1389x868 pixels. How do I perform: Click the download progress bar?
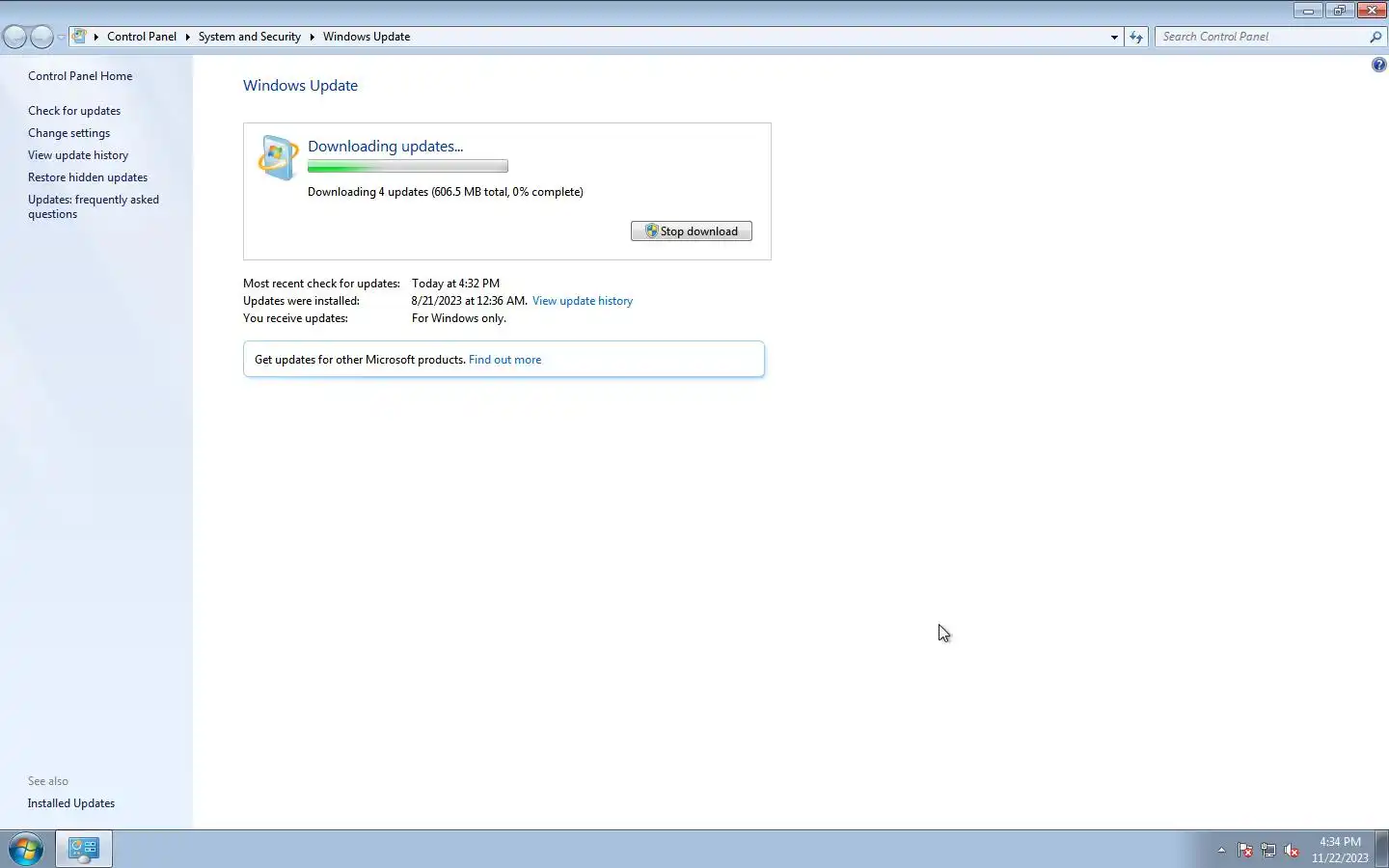408,167
